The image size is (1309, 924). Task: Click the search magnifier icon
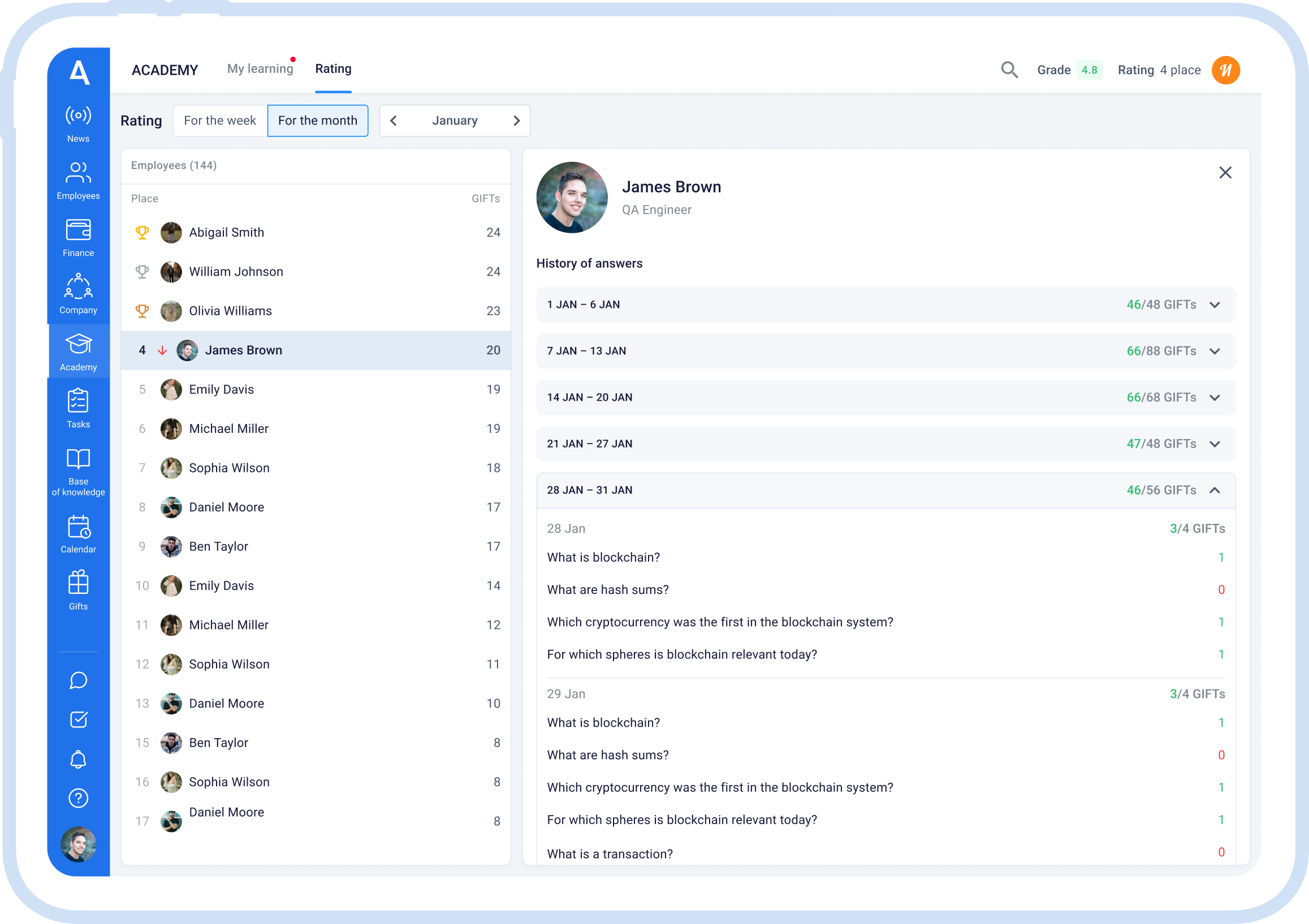(1009, 70)
